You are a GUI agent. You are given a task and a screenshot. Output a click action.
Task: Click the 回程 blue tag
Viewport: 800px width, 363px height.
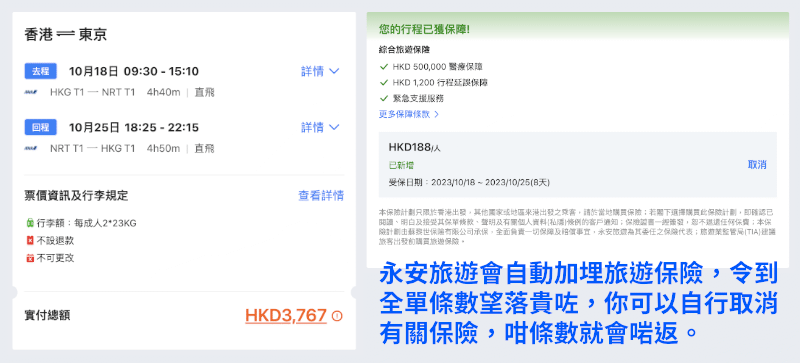[x=40, y=127]
